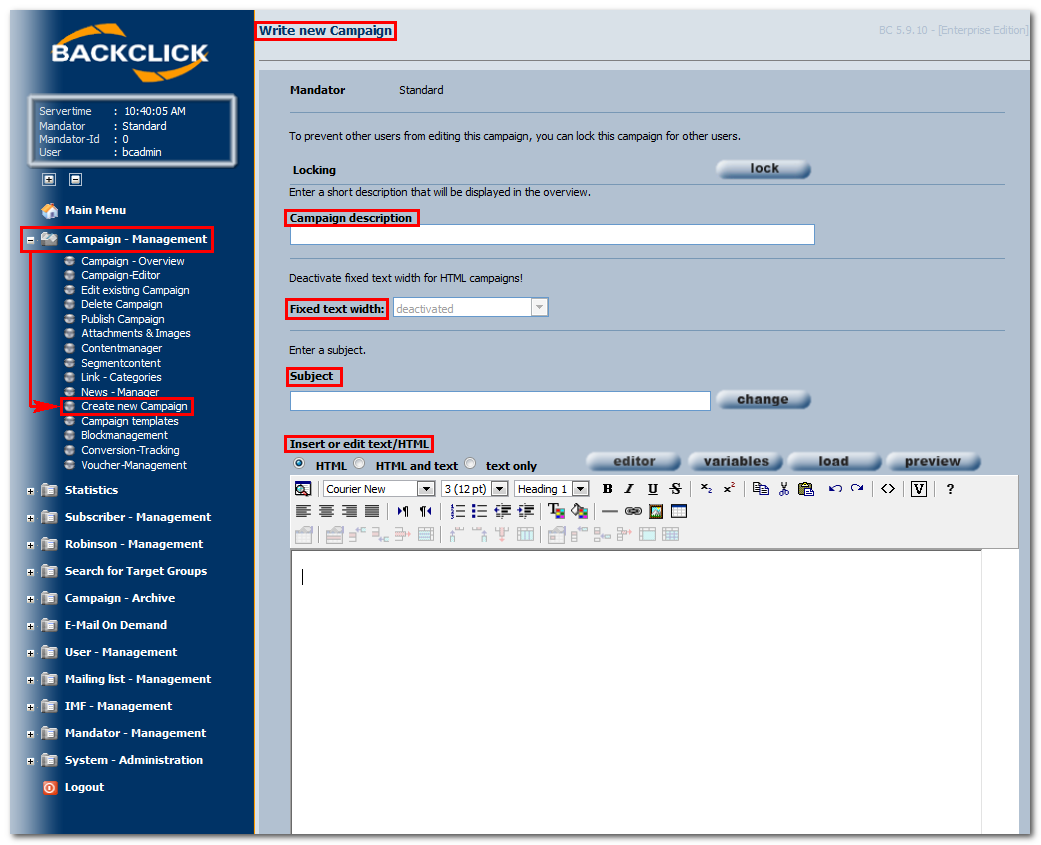Viewport: 1041px width, 845px height.
Task: Decrease text indent
Action: [x=503, y=511]
